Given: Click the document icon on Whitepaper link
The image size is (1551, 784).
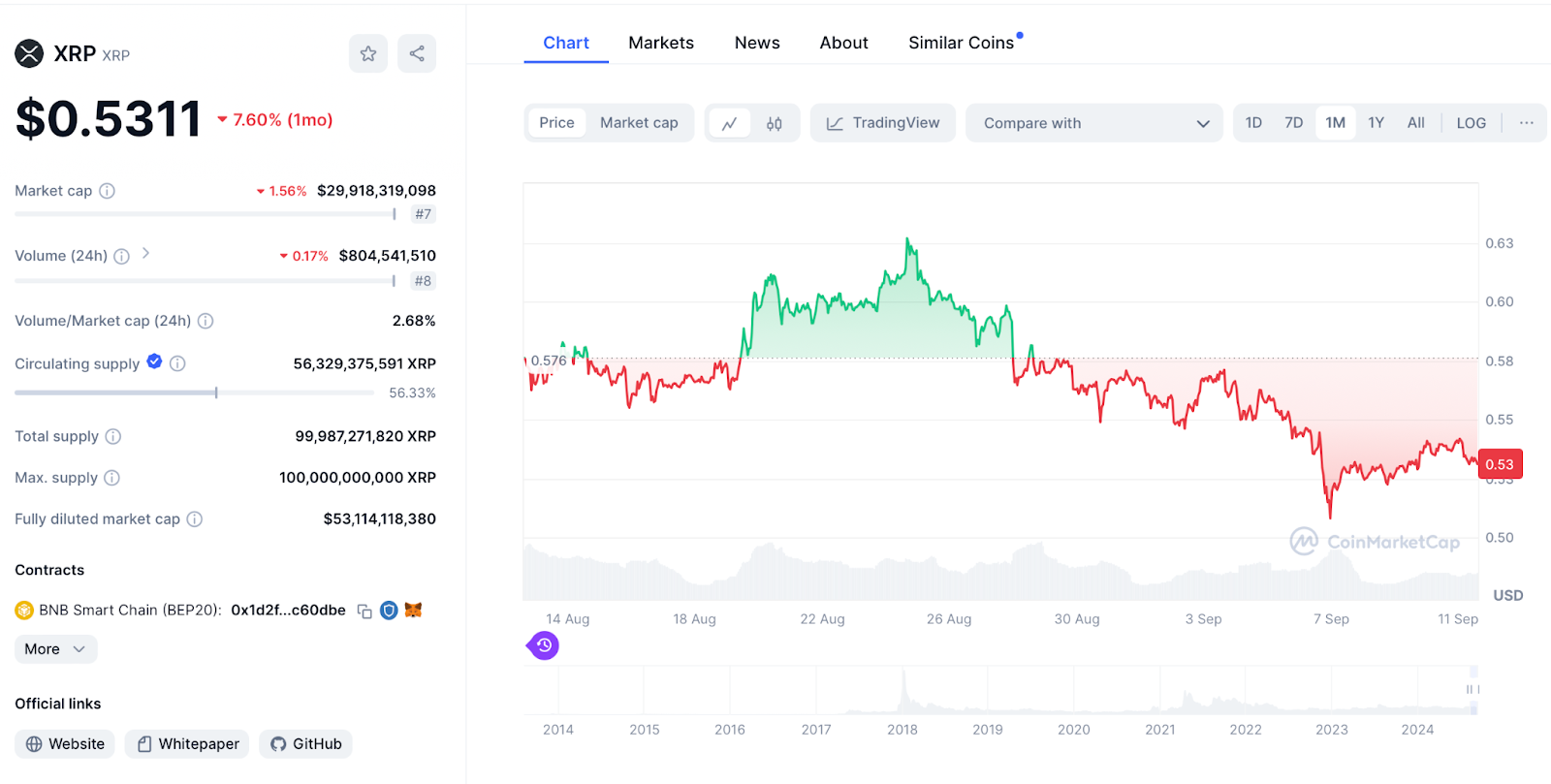Looking at the screenshot, I should pos(144,744).
